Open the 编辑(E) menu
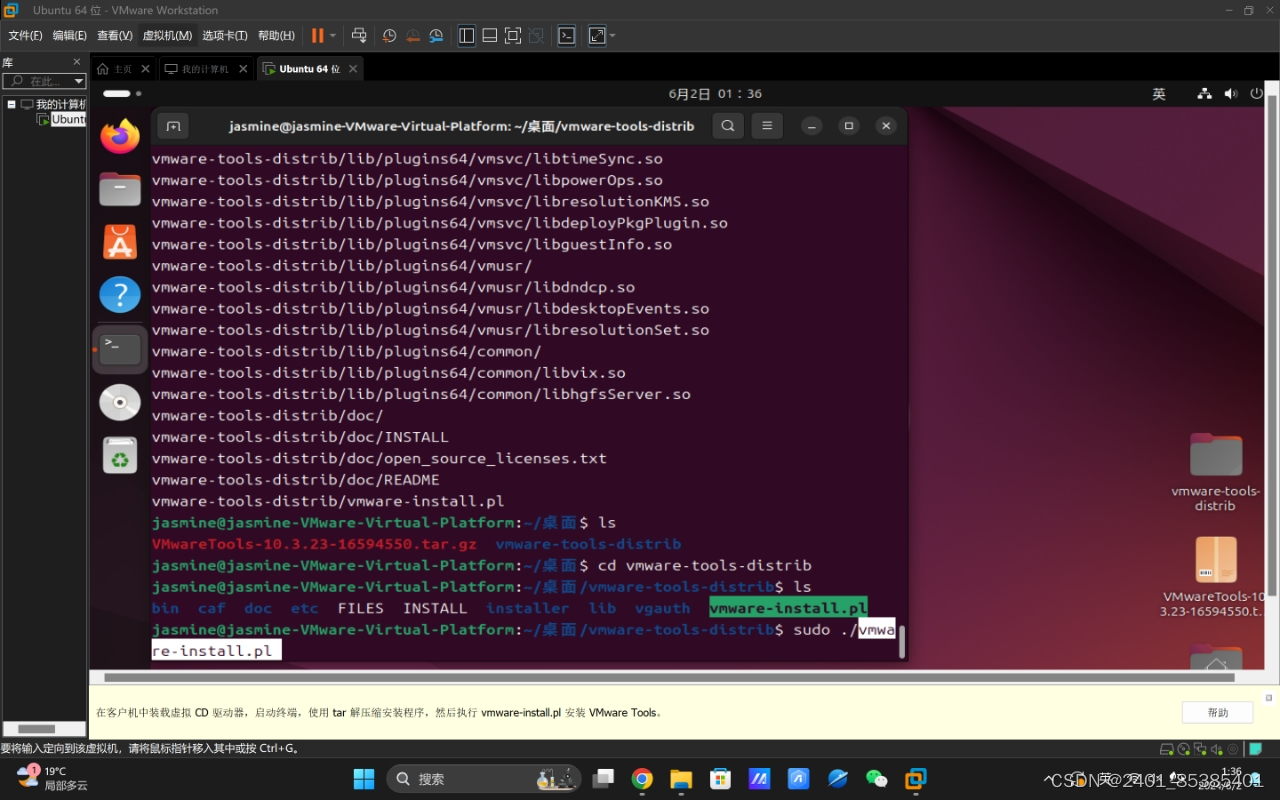The width and height of the screenshot is (1280, 800). (x=70, y=35)
